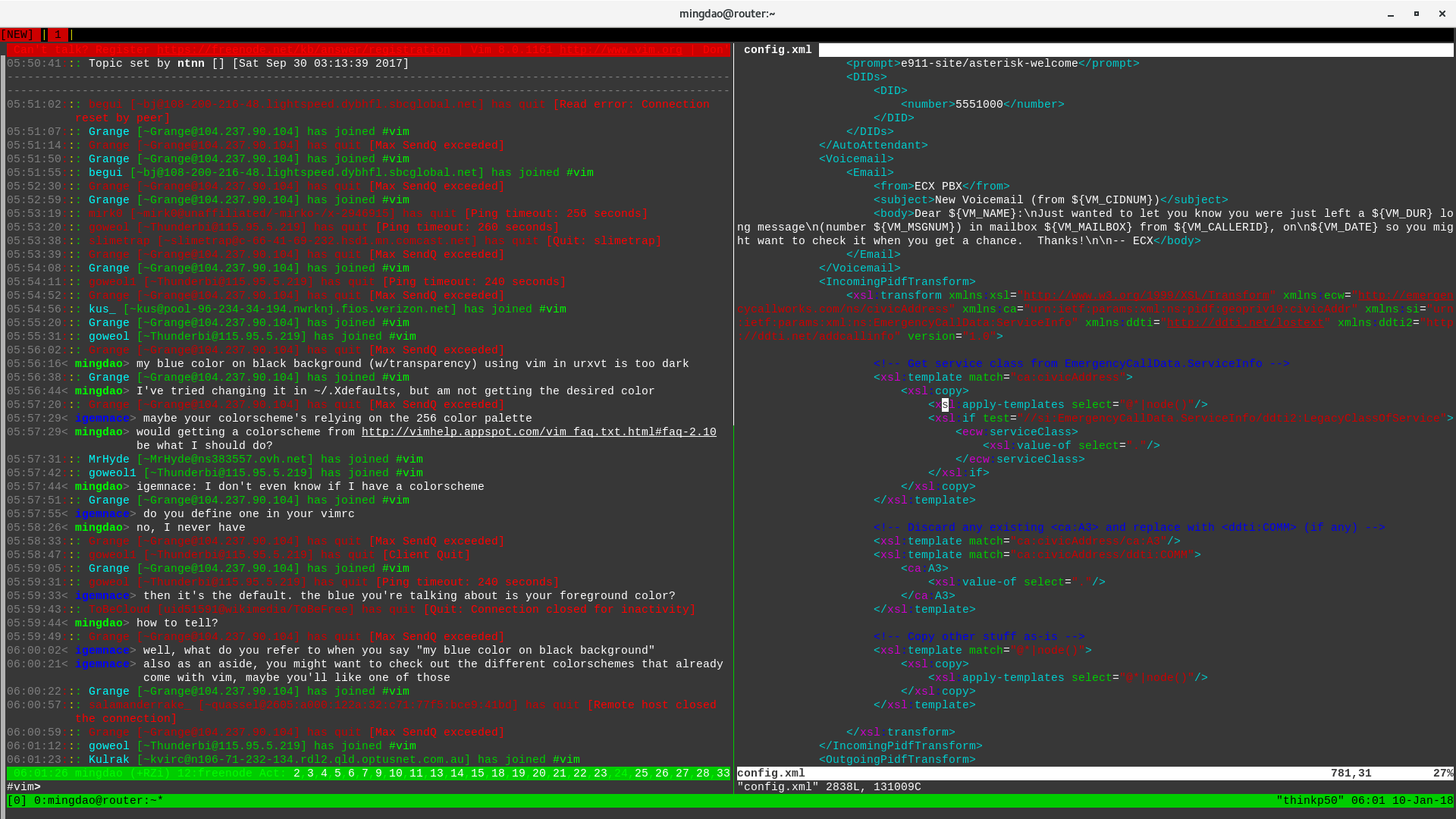Click the <from>ECX PBX</from> line

click(941, 187)
